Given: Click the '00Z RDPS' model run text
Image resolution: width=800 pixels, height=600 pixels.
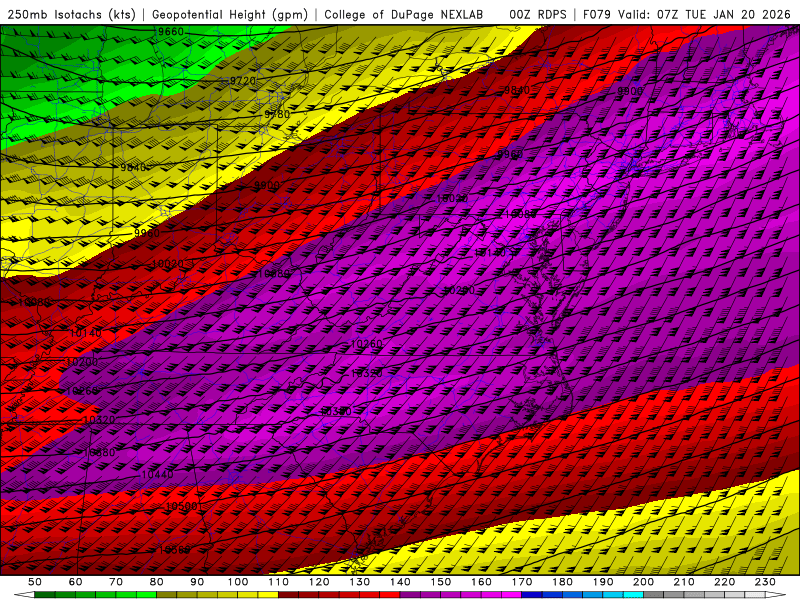Looking at the screenshot, I should pyautogui.click(x=538, y=14).
